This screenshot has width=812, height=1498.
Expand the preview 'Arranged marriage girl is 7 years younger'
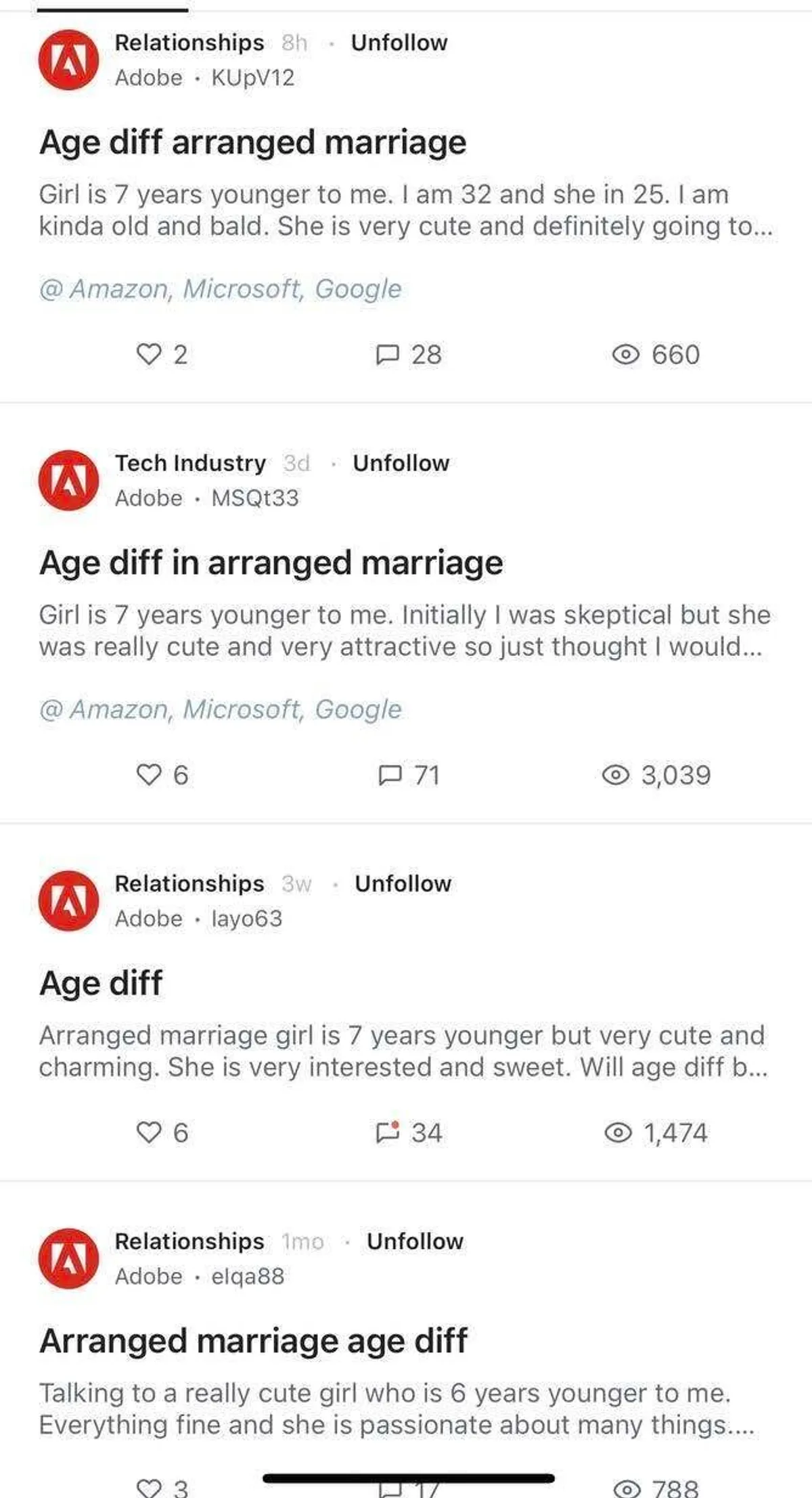click(403, 1051)
